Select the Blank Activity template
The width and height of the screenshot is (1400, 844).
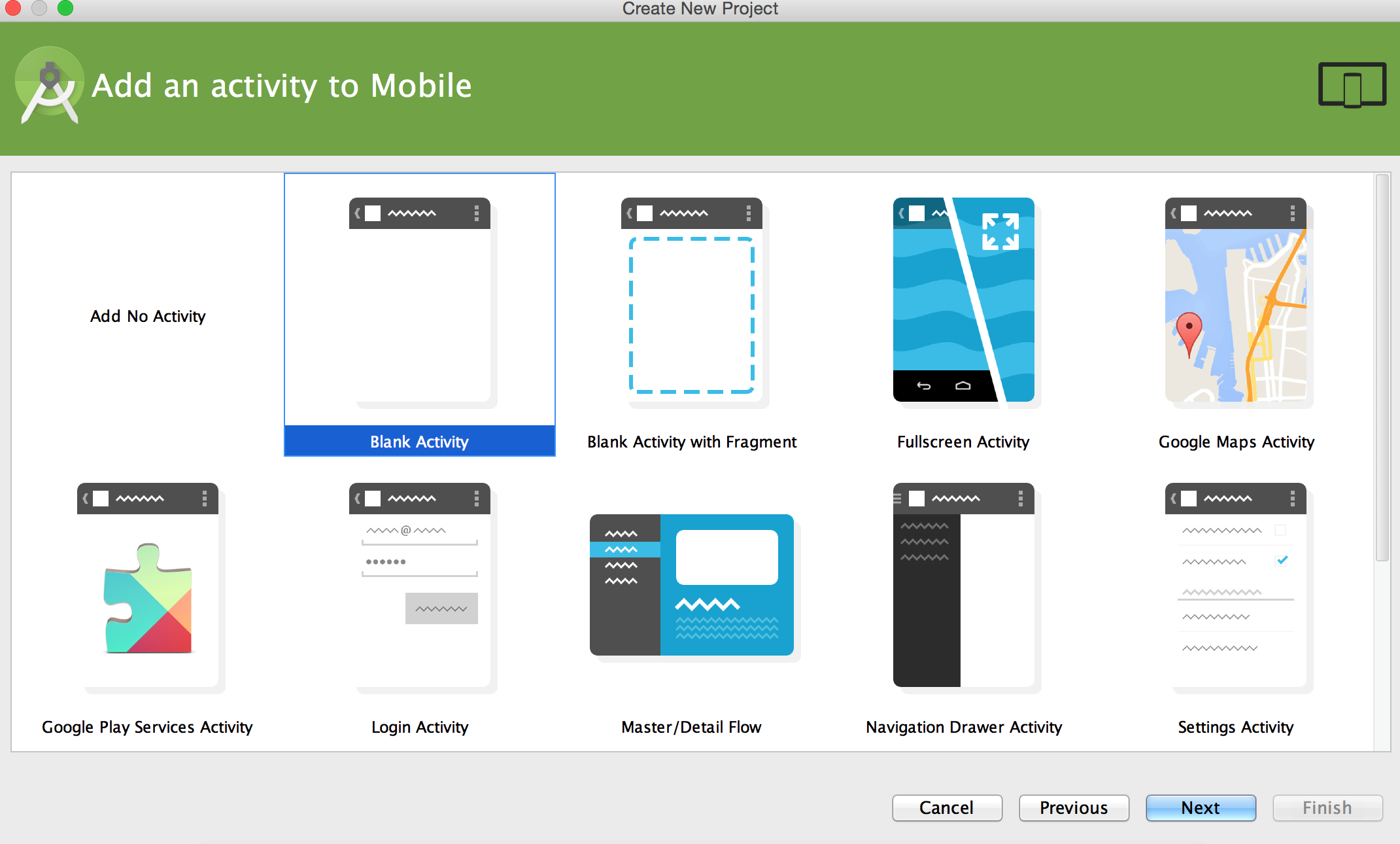[416, 314]
